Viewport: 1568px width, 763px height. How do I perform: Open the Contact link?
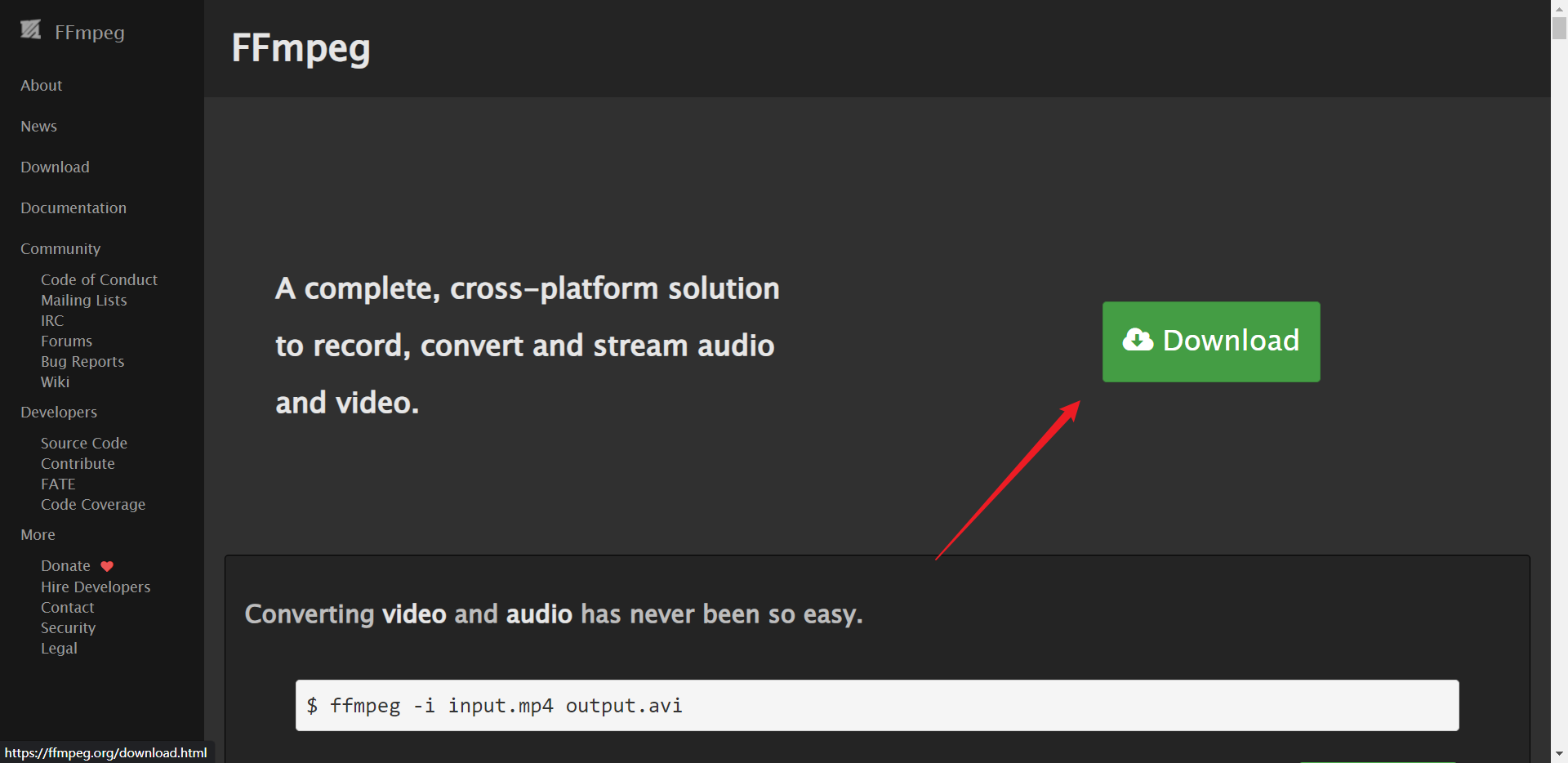(x=68, y=607)
